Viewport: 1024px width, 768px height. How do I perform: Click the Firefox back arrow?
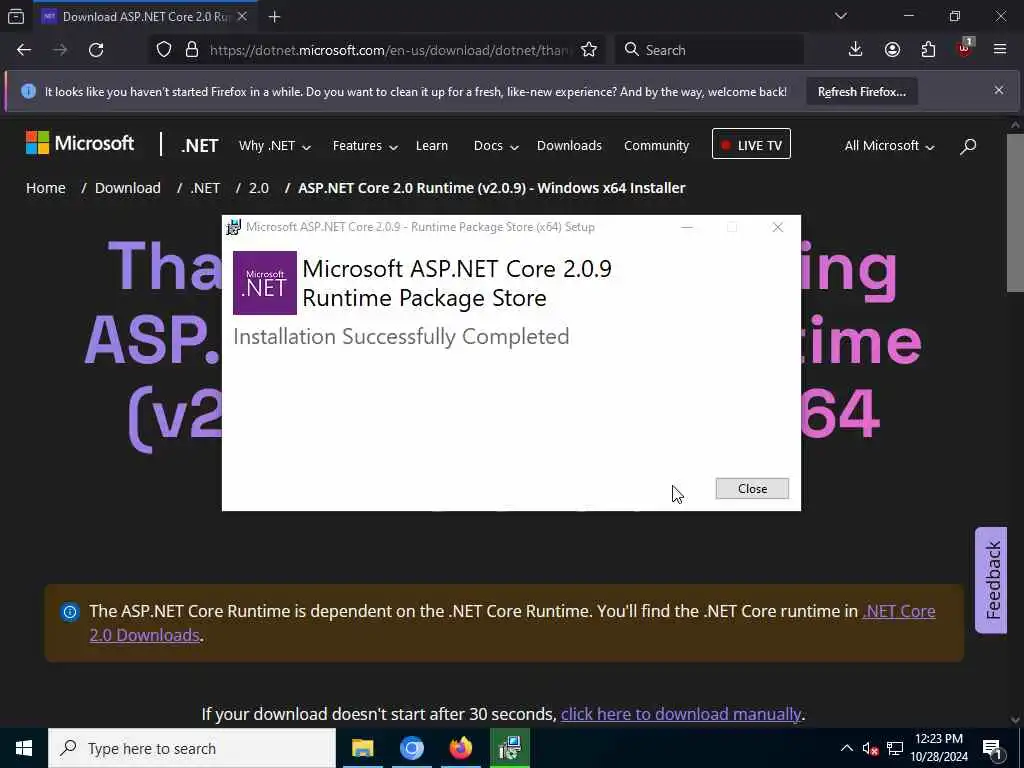point(24,50)
